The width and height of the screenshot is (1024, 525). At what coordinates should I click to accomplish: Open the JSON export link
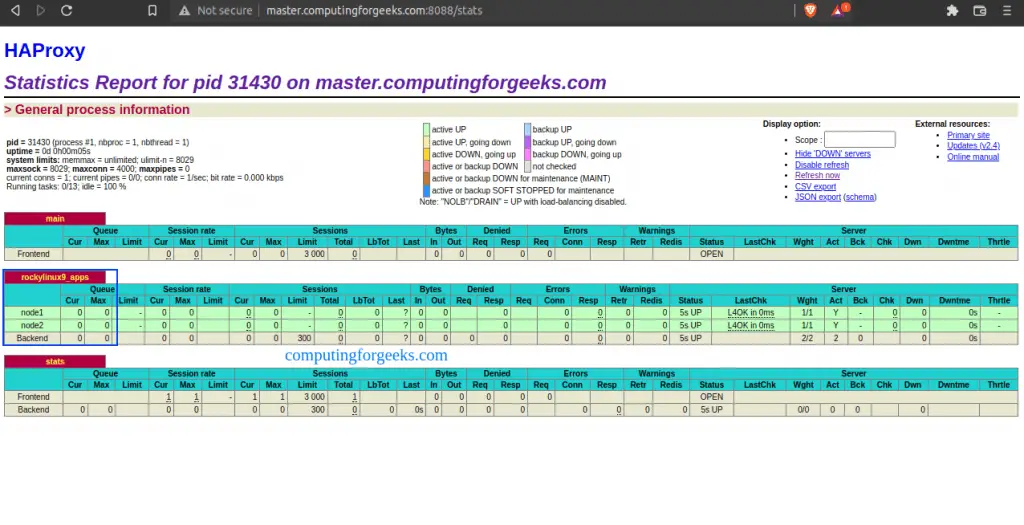(x=818, y=197)
